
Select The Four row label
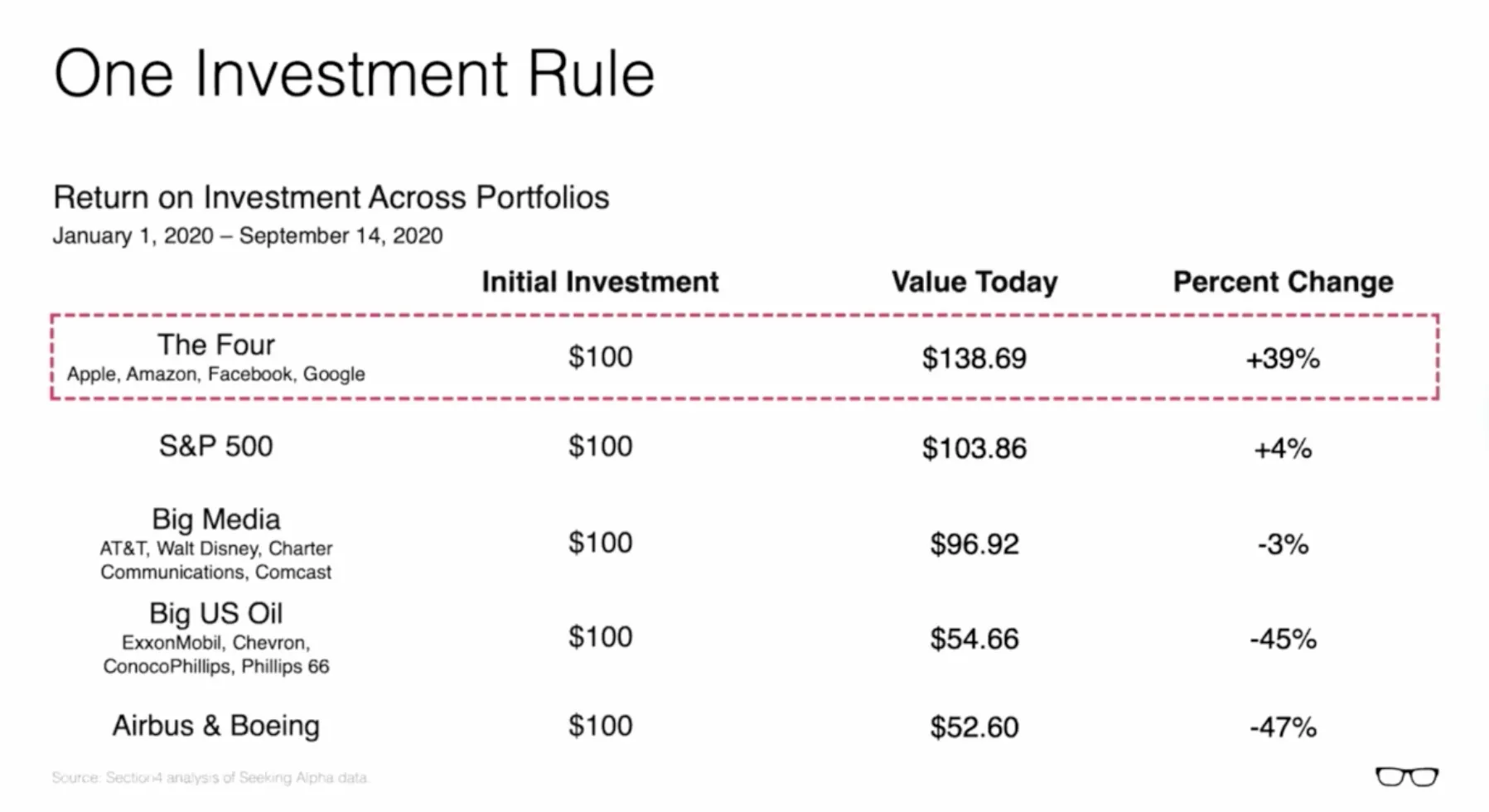[x=215, y=345]
